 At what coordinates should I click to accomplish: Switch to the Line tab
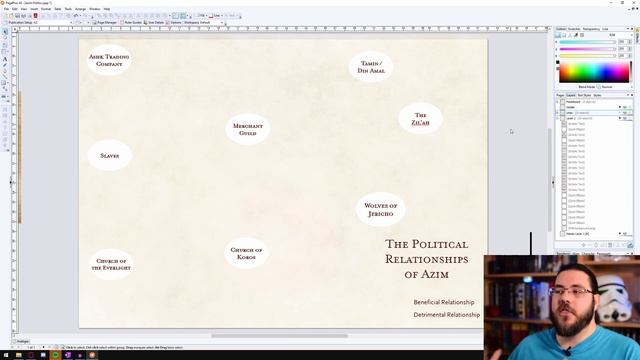pyautogui.click(x=605, y=29)
